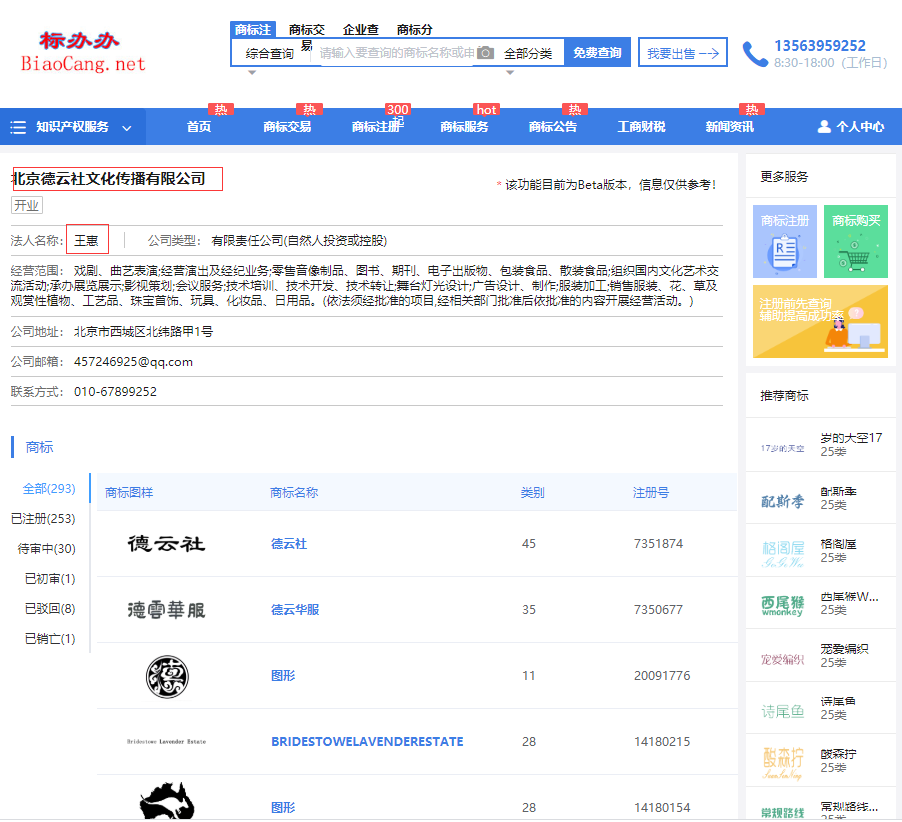The height and width of the screenshot is (822, 902).
Task: Click the Bridestowe Lavender Estate trademark image
Action: (166, 741)
